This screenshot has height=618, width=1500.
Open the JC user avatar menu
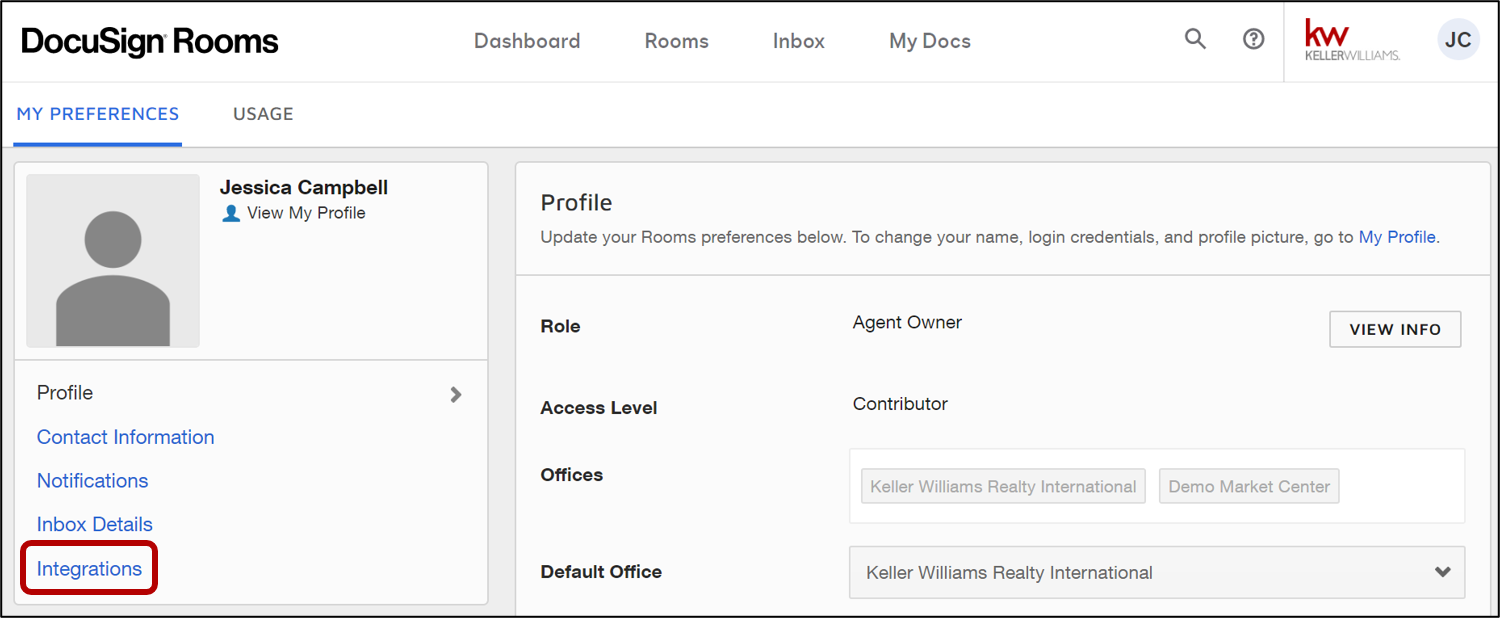tap(1458, 40)
